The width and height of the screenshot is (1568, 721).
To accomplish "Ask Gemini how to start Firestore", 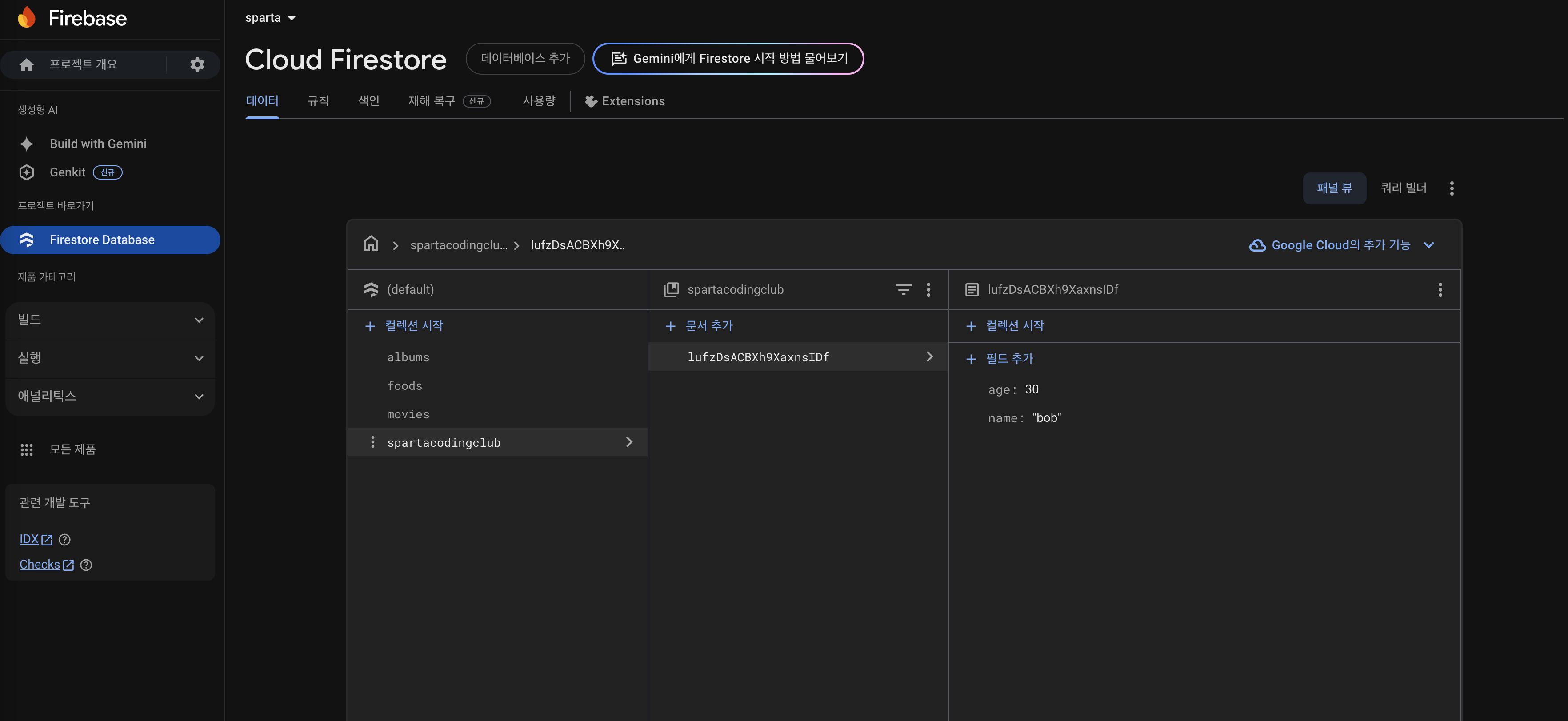I will click(728, 59).
